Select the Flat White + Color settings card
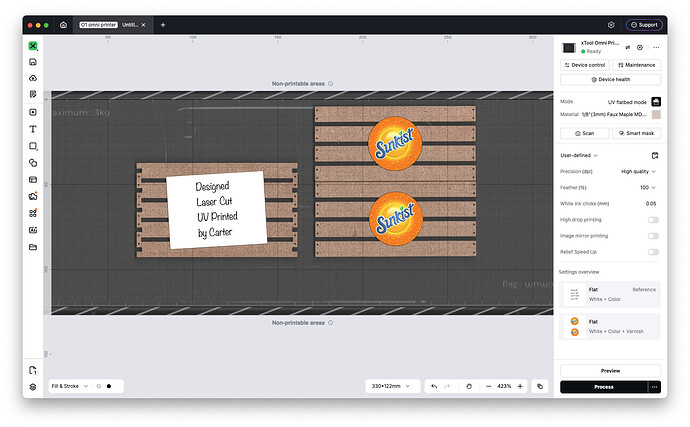Image resolution: width=690 pixels, height=427 pixels. [x=610, y=294]
